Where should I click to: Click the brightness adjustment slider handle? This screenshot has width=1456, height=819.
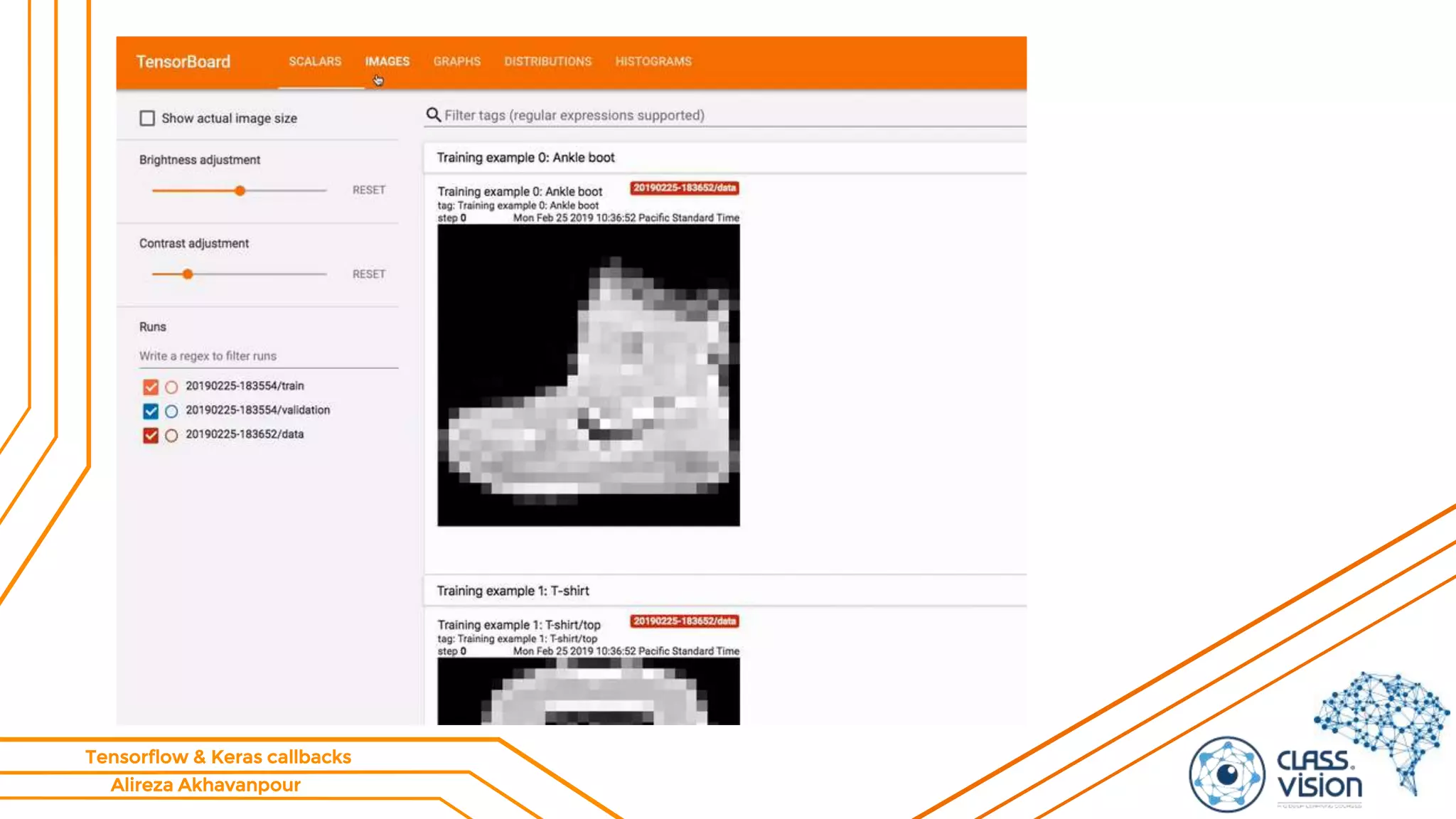240,191
